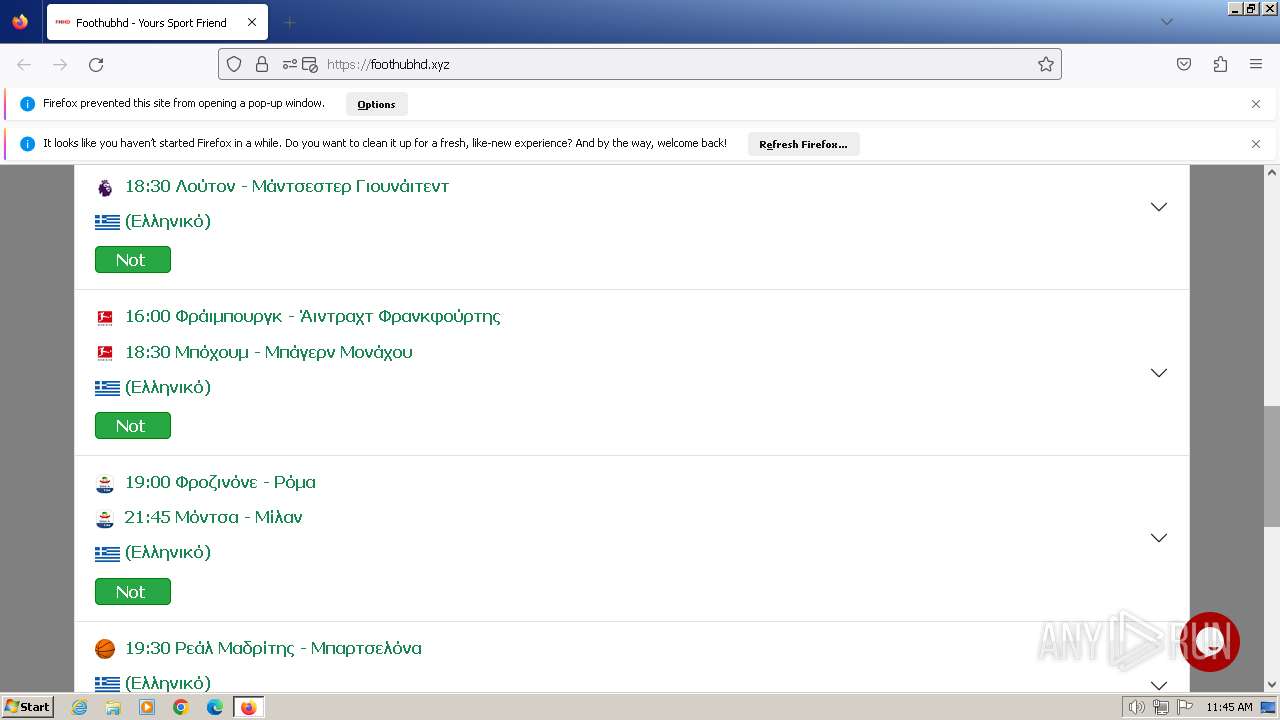Click the Not button under Luton match
Screen dimensions: 1280x720
[x=133, y=259]
